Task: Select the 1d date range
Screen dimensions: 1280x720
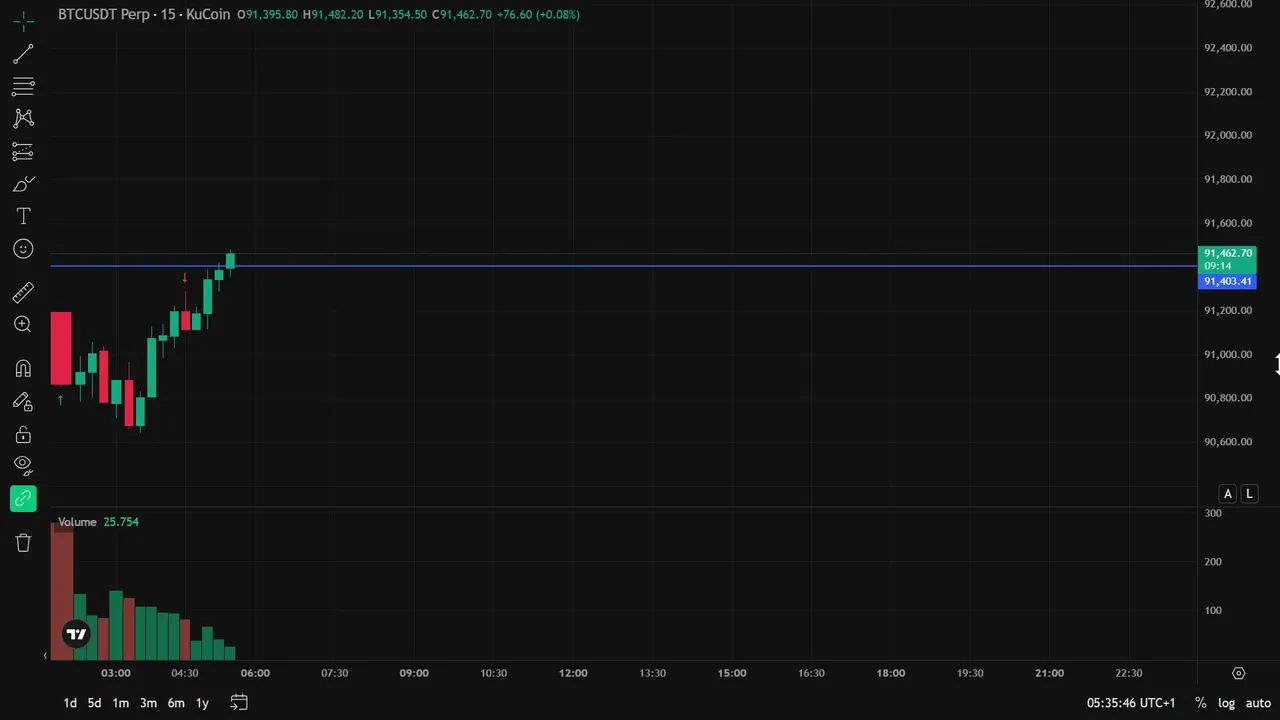Action: (x=70, y=703)
